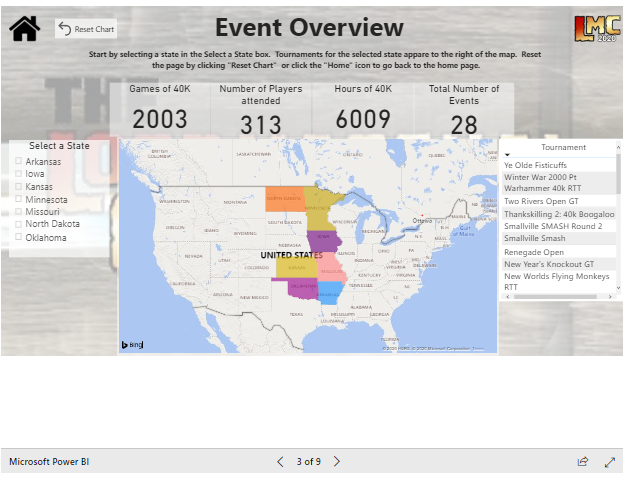Image resolution: width=633 pixels, height=480 pixels.
Task: Click the orange North Dakota map region
Action: click(284, 197)
